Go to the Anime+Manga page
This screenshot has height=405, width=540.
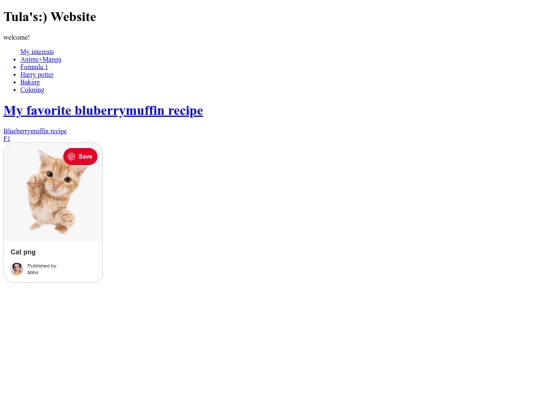click(x=41, y=59)
